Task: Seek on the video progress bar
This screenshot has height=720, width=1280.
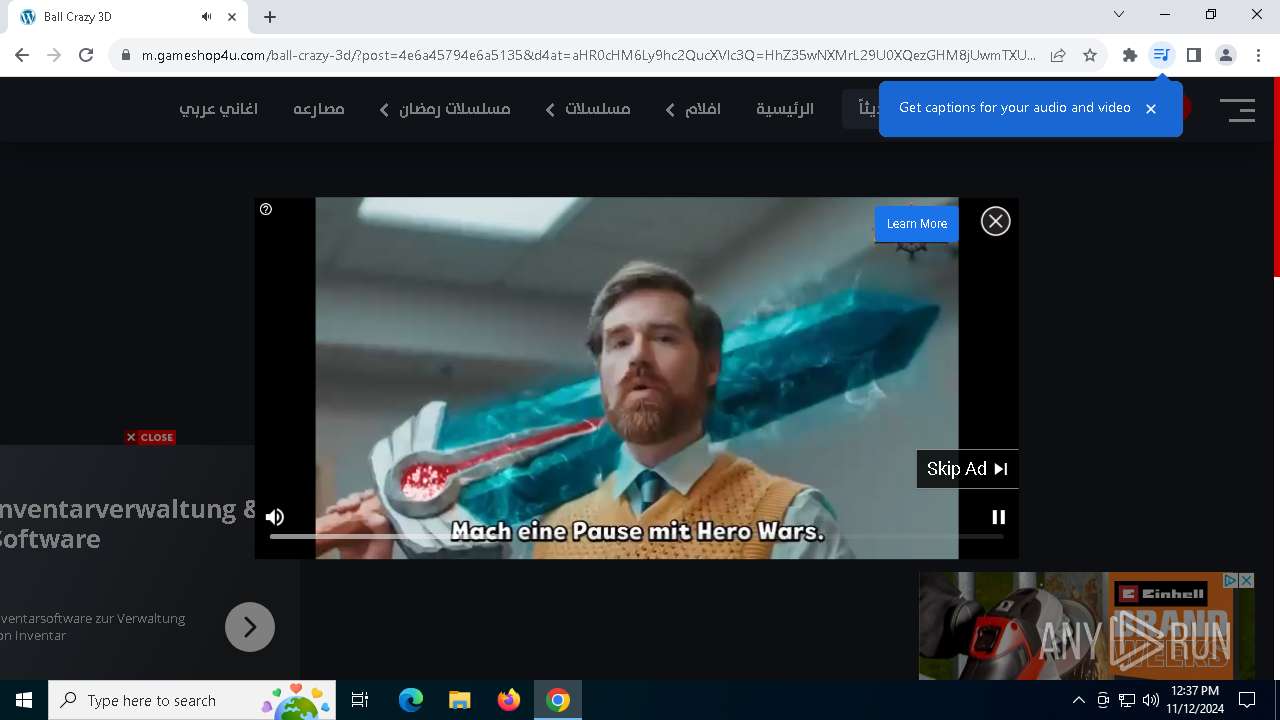Action: pyautogui.click(x=636, y=537)
